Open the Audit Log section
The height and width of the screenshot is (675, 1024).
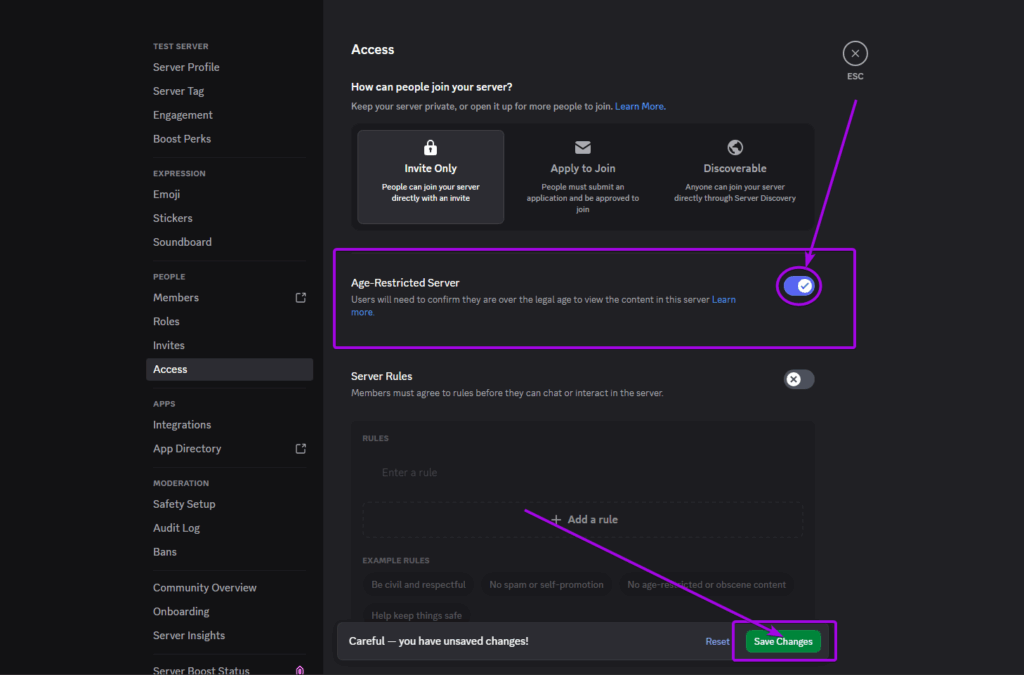tap(176, 527)
